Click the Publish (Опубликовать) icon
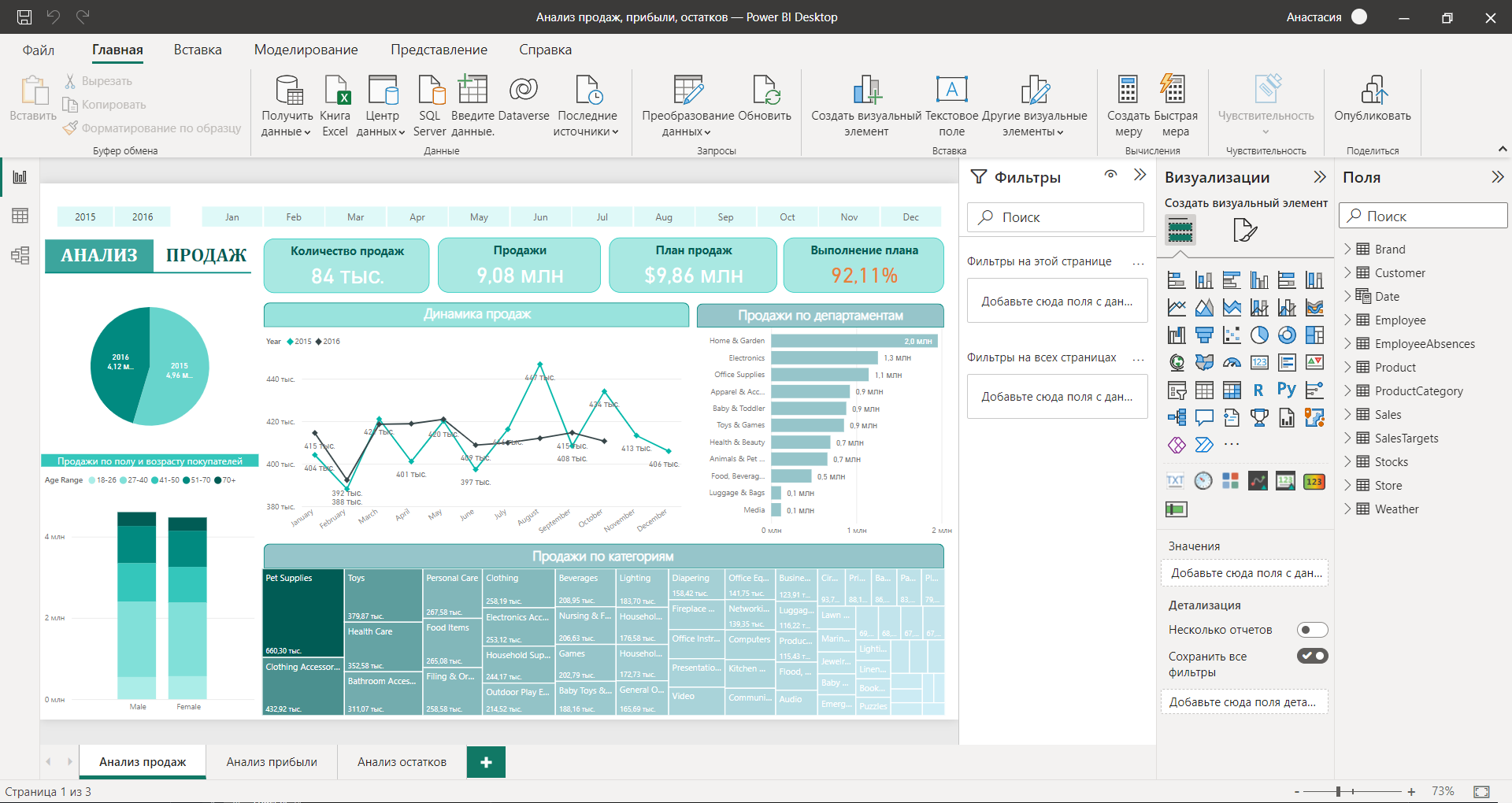Viewport: 1512px width, 803px height. [1373, 99]
